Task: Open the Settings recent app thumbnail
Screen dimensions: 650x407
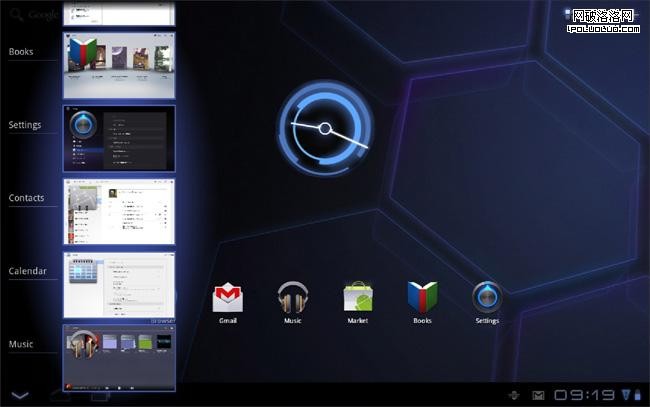Action: click(x=119, y=138)
